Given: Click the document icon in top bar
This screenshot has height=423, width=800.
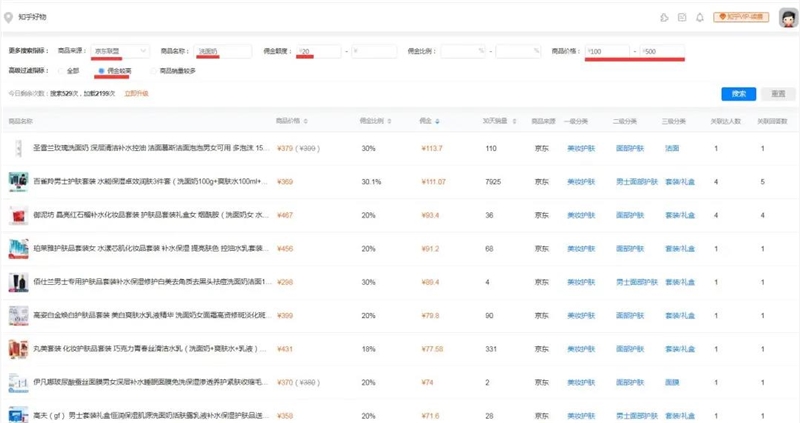Looking at the screenshot, I should pyautogui.click(x=682, y=17).
